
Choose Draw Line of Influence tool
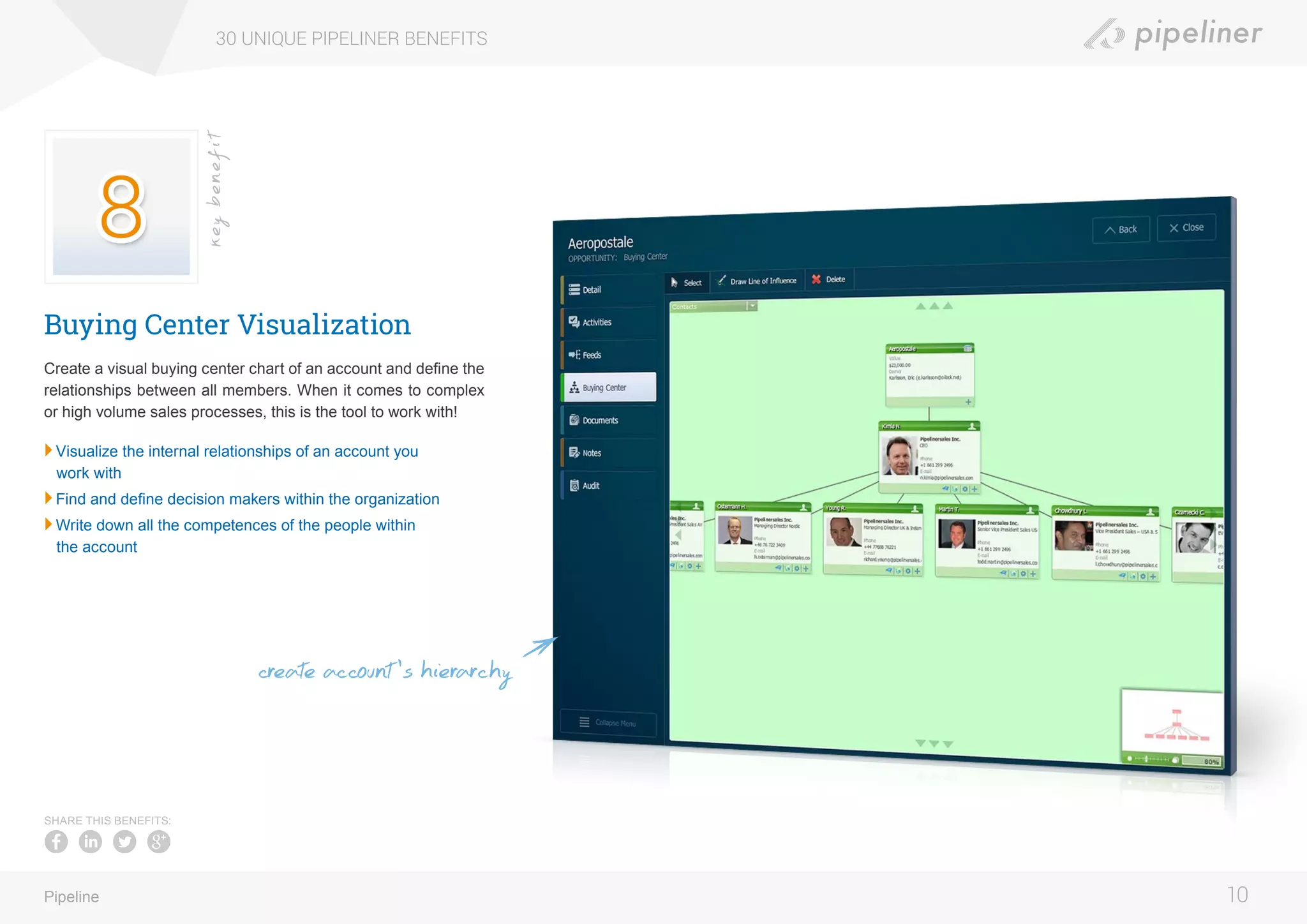[x=757, y=281]
